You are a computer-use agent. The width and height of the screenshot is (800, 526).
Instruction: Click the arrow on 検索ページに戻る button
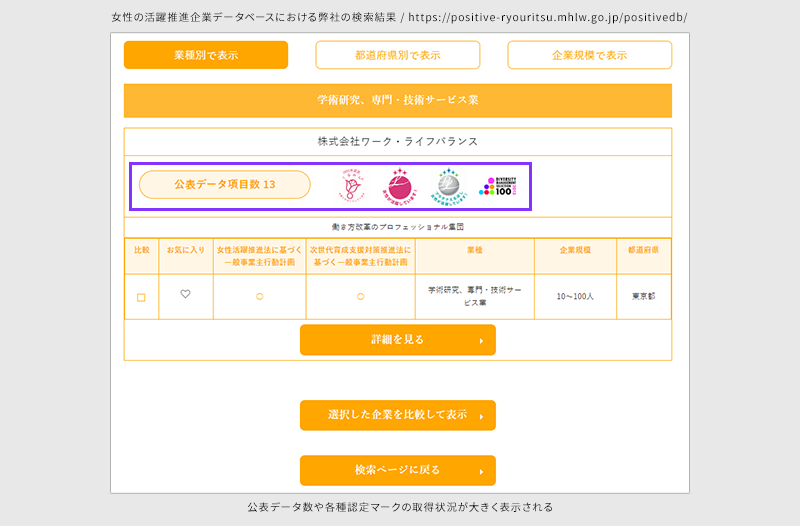(481, 471)
